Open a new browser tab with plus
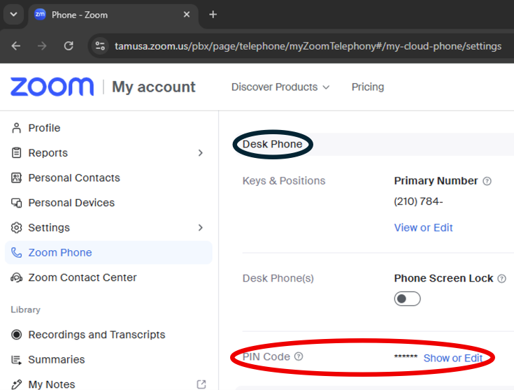The image size is (514, 390). (x=213, y=15)
